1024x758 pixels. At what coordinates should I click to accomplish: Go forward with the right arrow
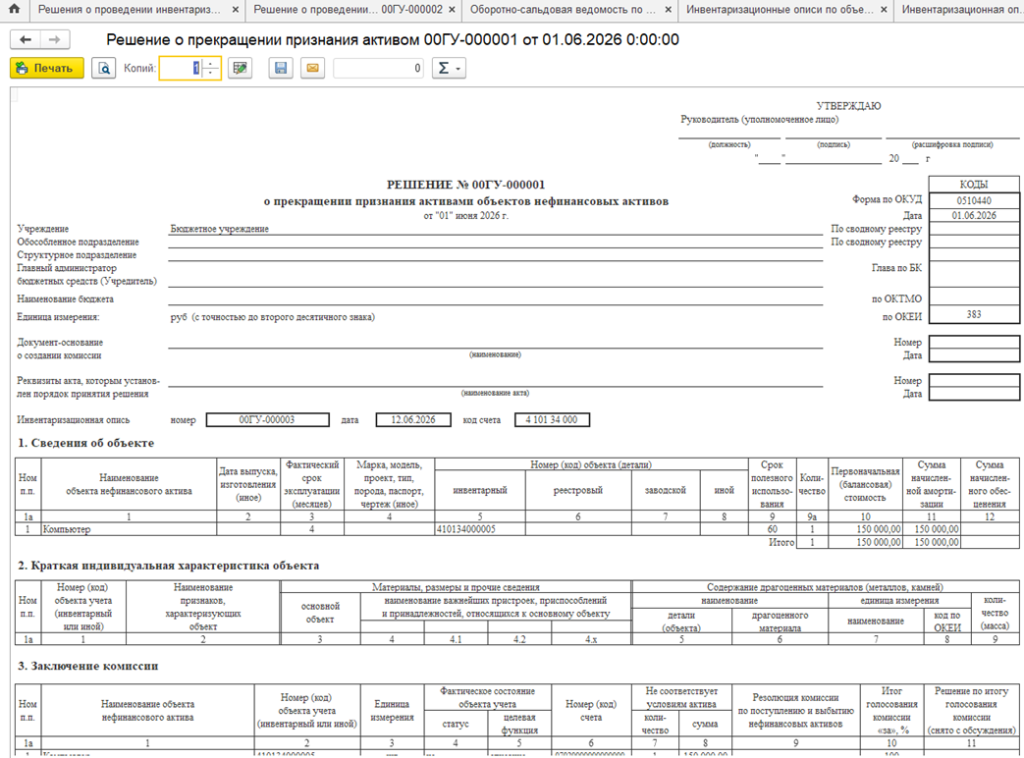[x=55, y=40]
